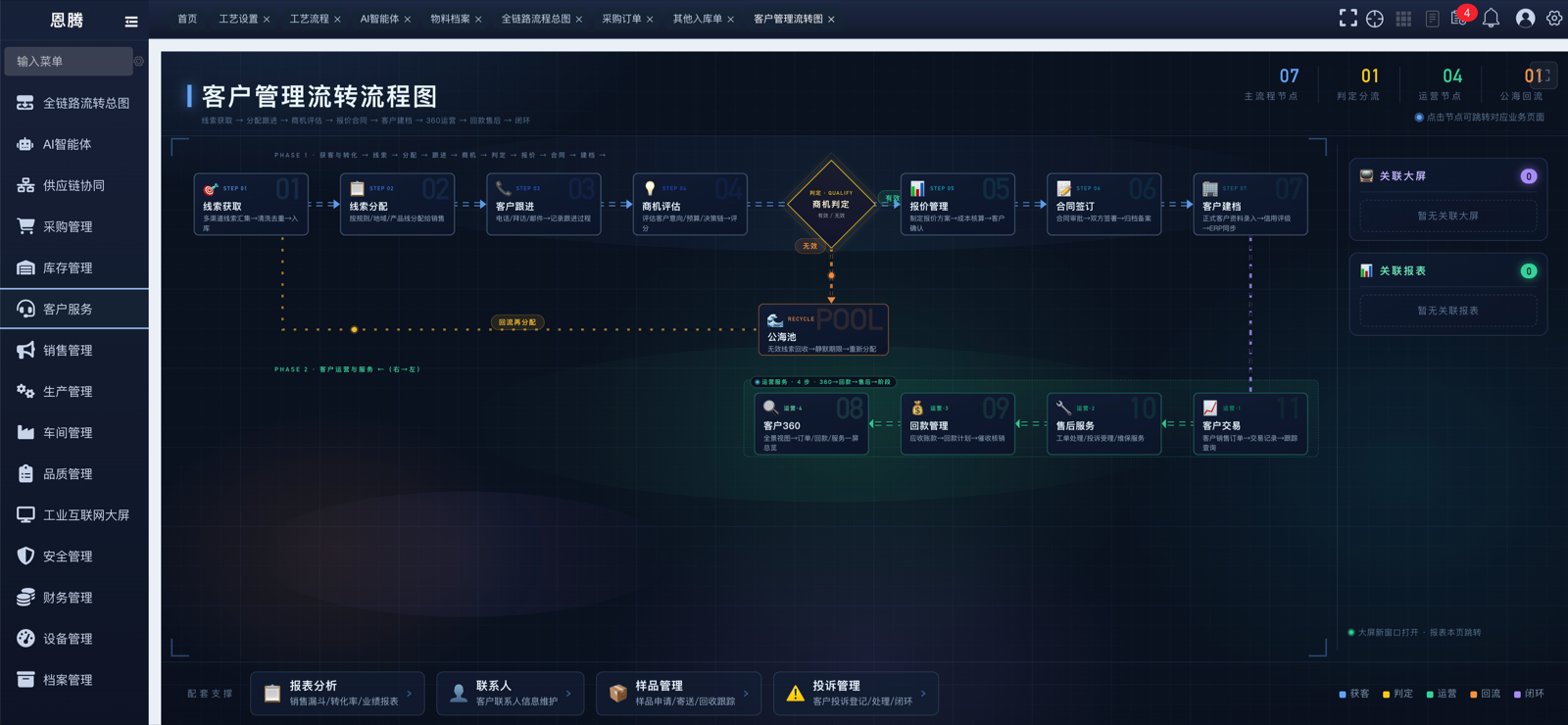
Task: Open the 售后服务 operations node
Action: click(1104, 423)
